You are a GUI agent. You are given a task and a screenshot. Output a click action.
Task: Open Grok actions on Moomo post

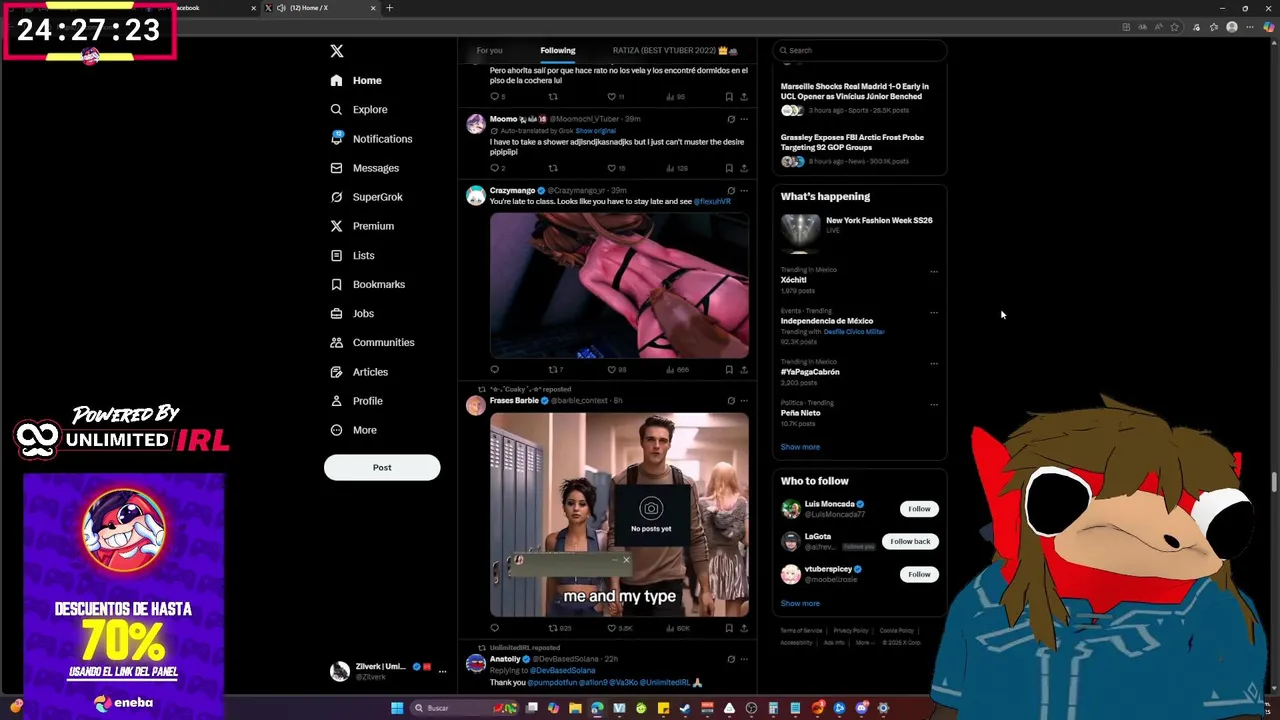click(x=731, y=119)
